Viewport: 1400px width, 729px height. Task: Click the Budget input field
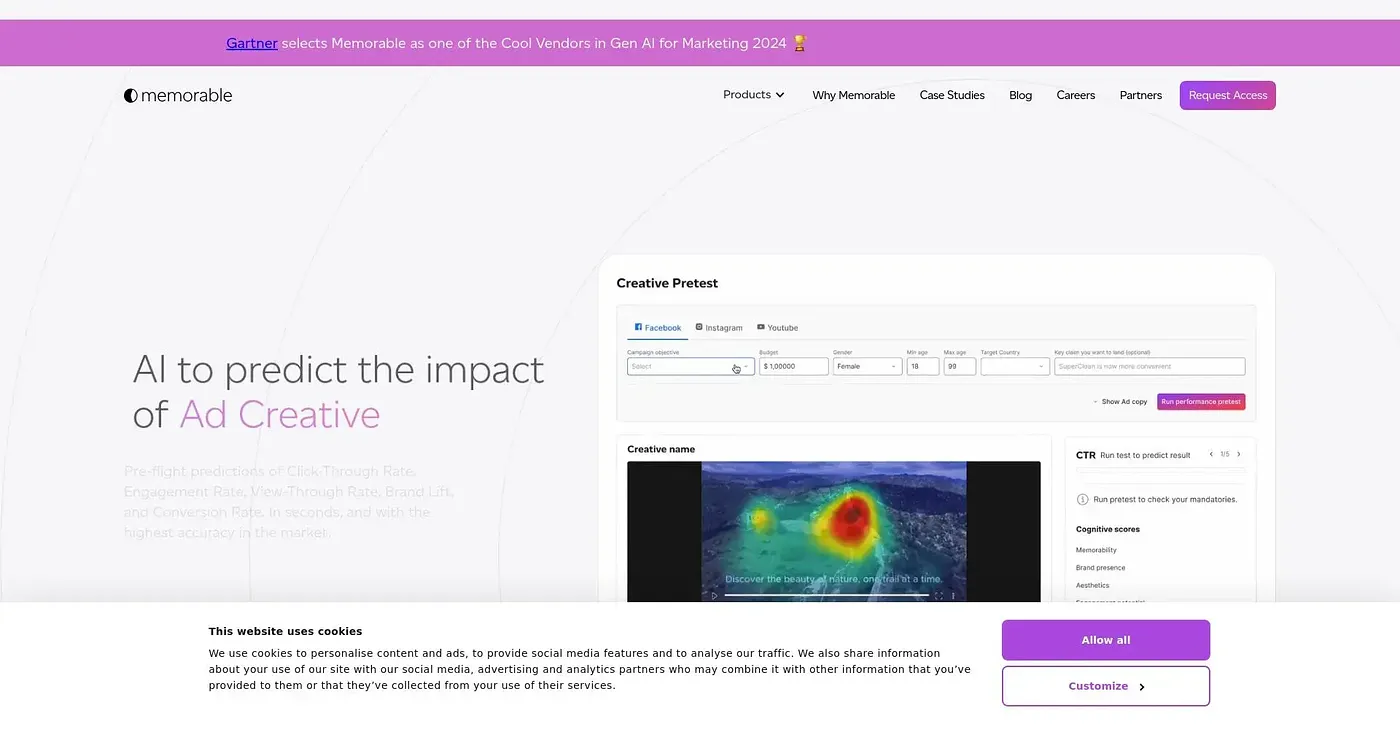pyautogui.click(x=794, y=367)
